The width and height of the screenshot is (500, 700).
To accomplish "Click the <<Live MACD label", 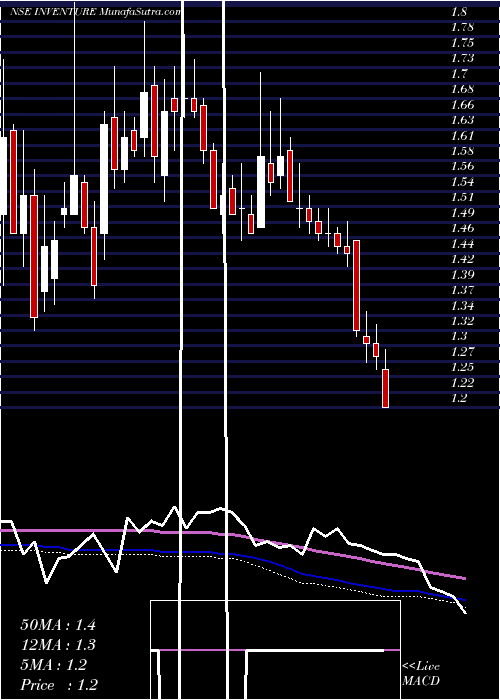I will [421, 674].
